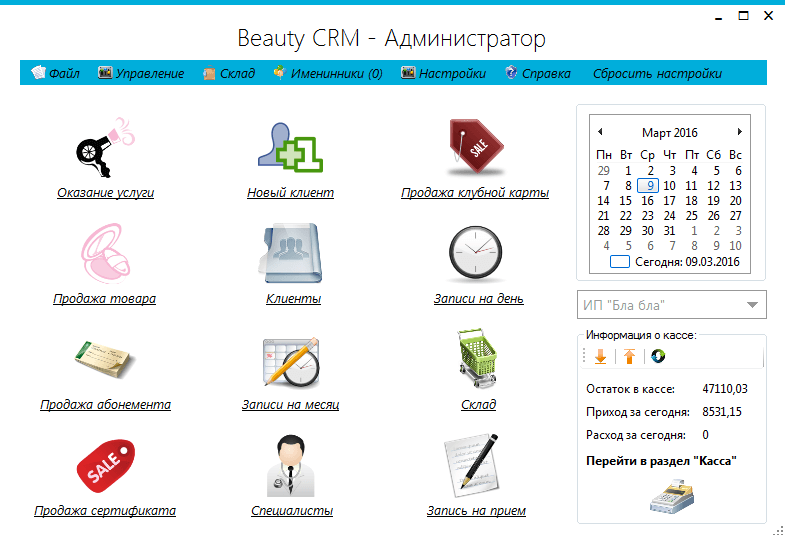
Task: Open the Склад link under shopping cart
Action: click(x=479, y=404)
